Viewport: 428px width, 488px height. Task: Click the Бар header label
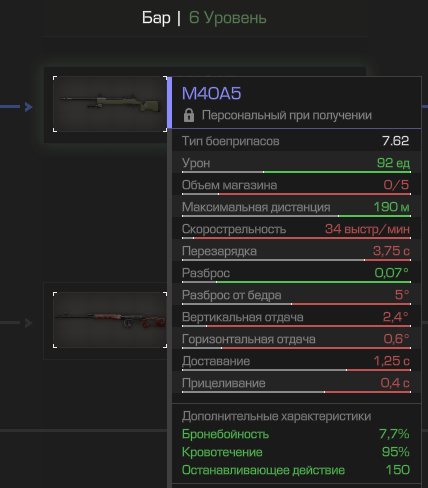click(x=156, y=18)
